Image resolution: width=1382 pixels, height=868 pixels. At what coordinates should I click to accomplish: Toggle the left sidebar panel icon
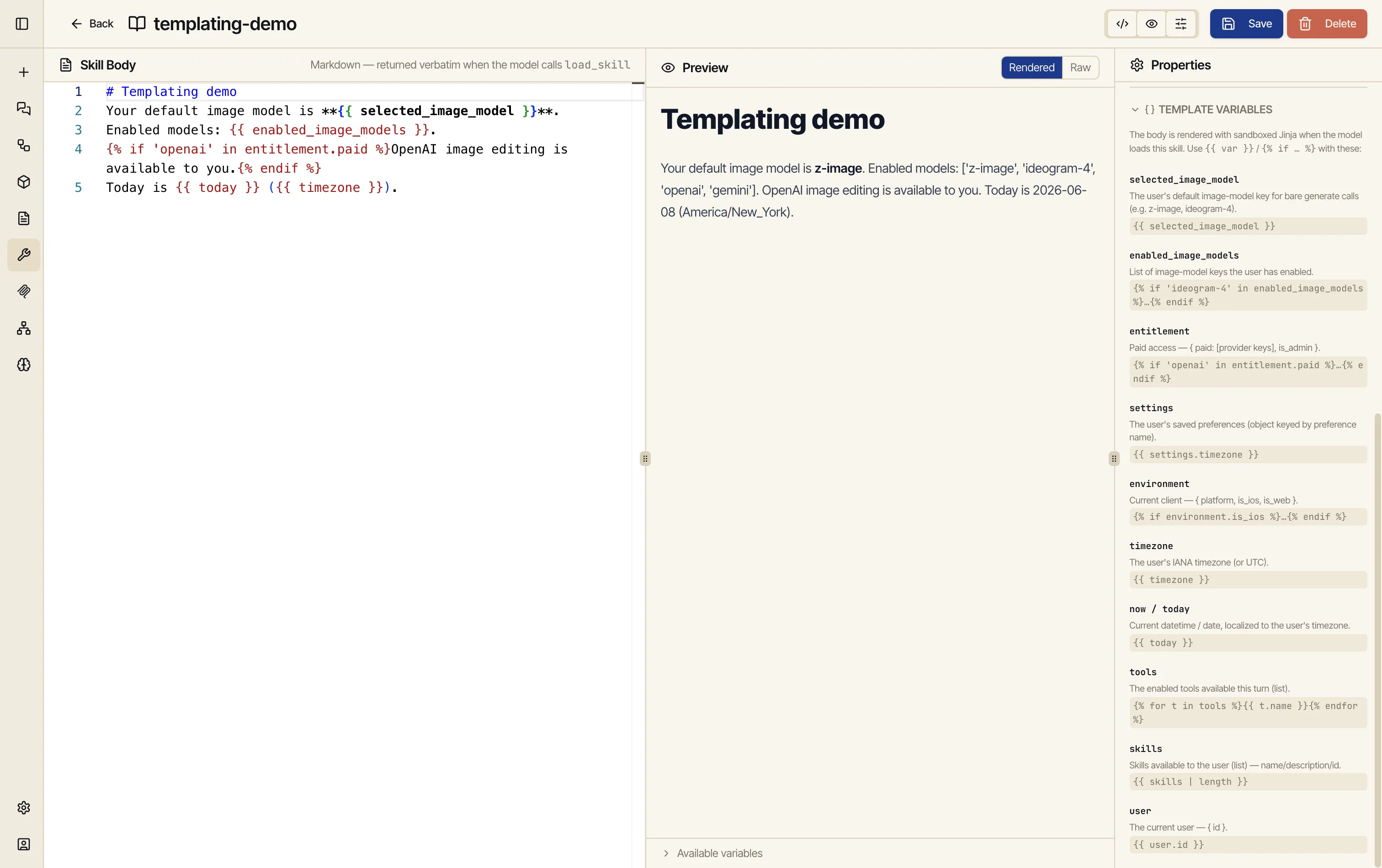tap(22, 23)
